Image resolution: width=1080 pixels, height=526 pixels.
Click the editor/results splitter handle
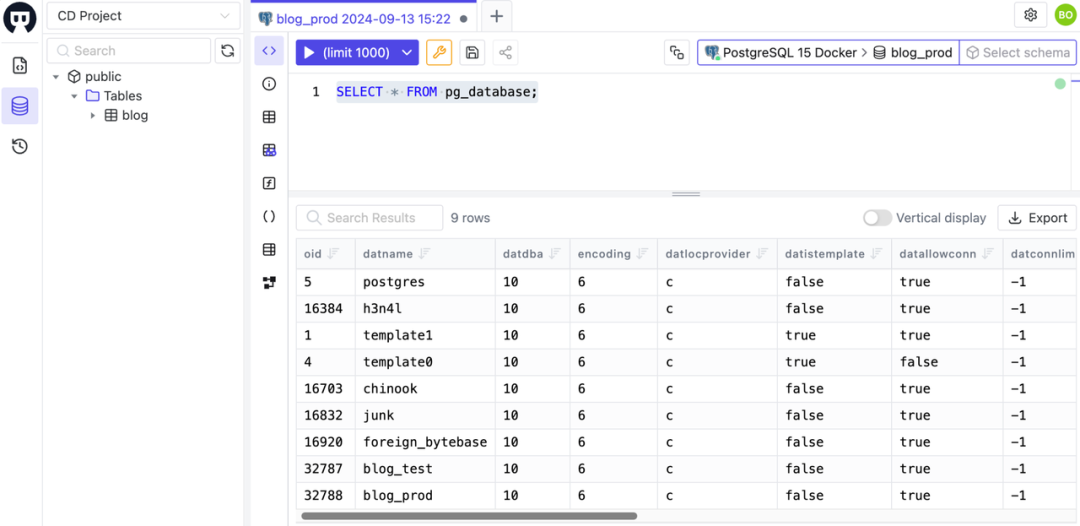(x=685, y=195)
